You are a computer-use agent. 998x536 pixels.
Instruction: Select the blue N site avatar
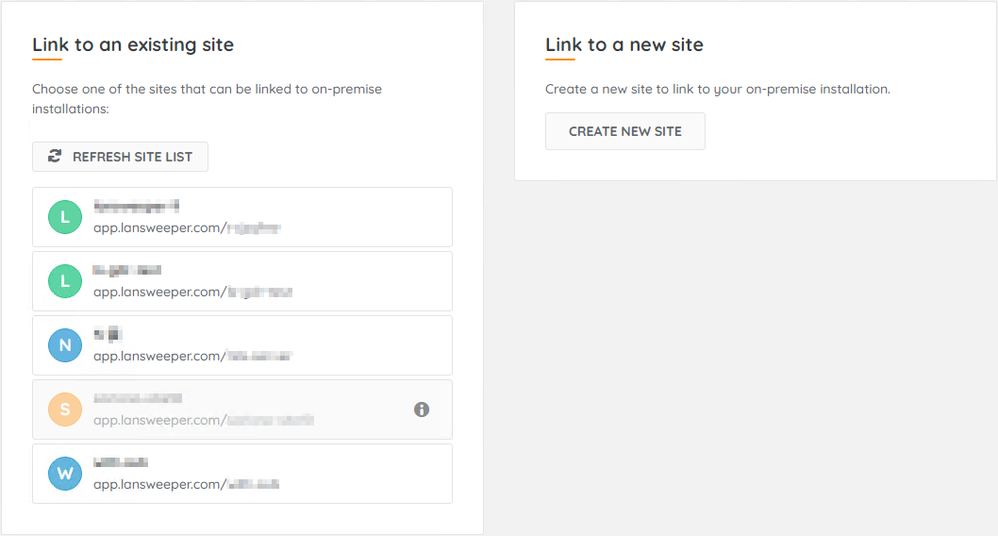pyautogui.click(x=65, y=345)
